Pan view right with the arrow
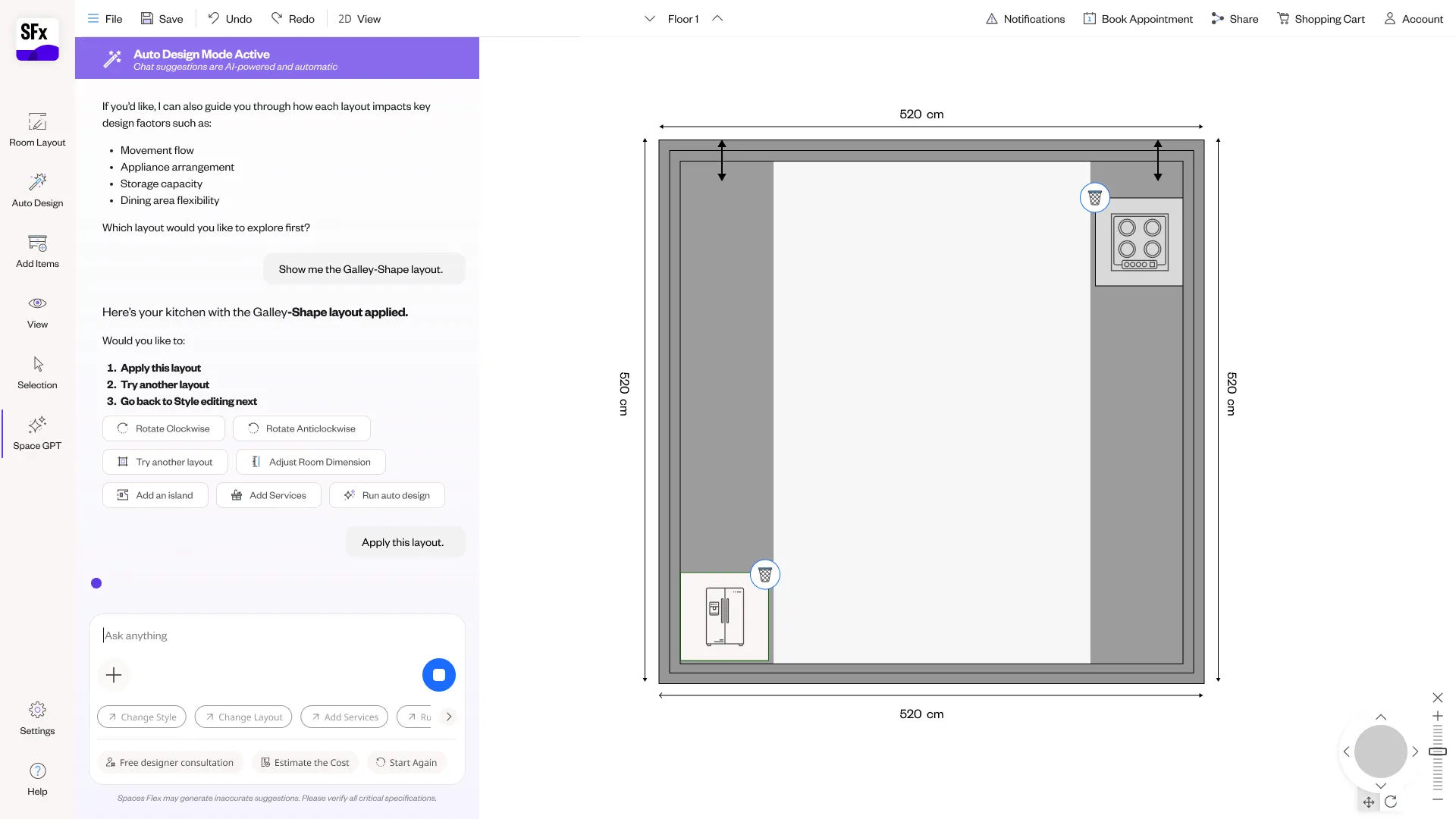This screenshot has width=1456, height=819. pos(1414,752)
